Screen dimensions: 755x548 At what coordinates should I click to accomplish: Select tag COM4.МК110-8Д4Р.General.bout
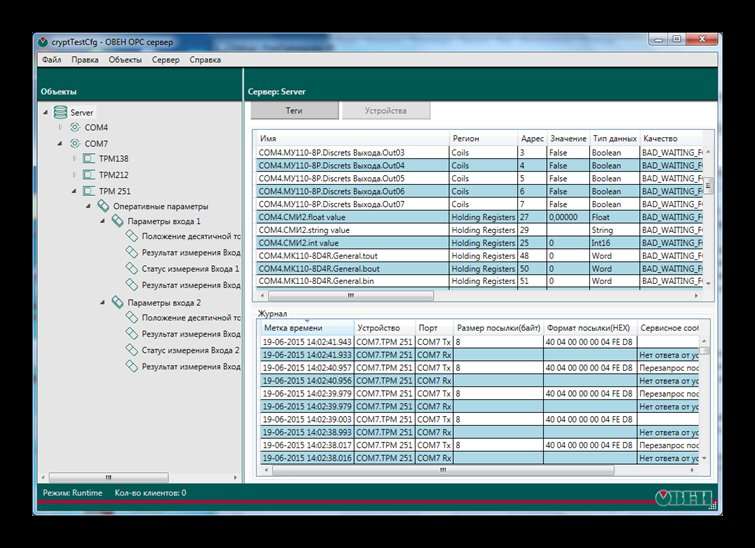480,269
